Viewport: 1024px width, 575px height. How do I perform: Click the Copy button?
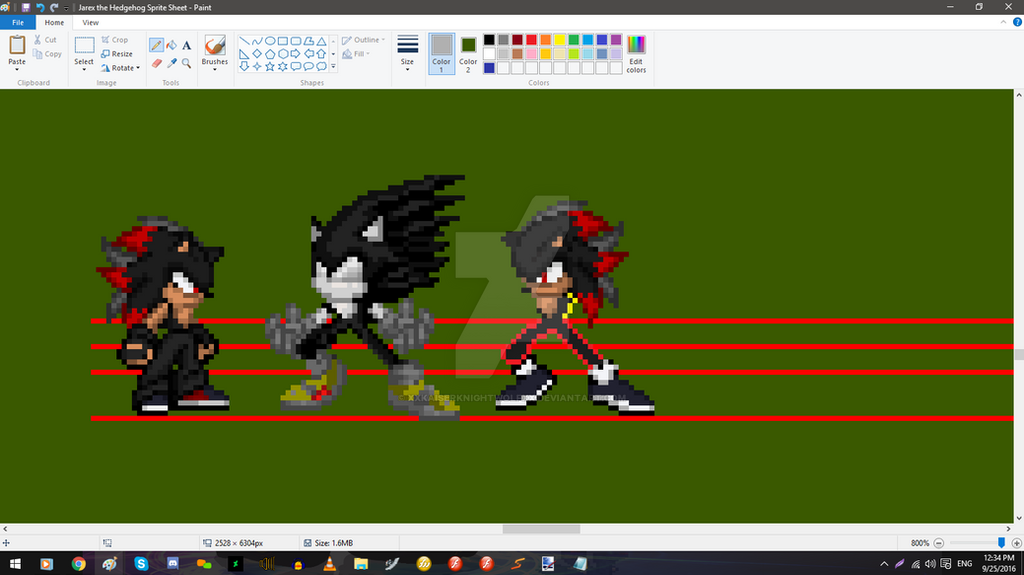[48, 54]
